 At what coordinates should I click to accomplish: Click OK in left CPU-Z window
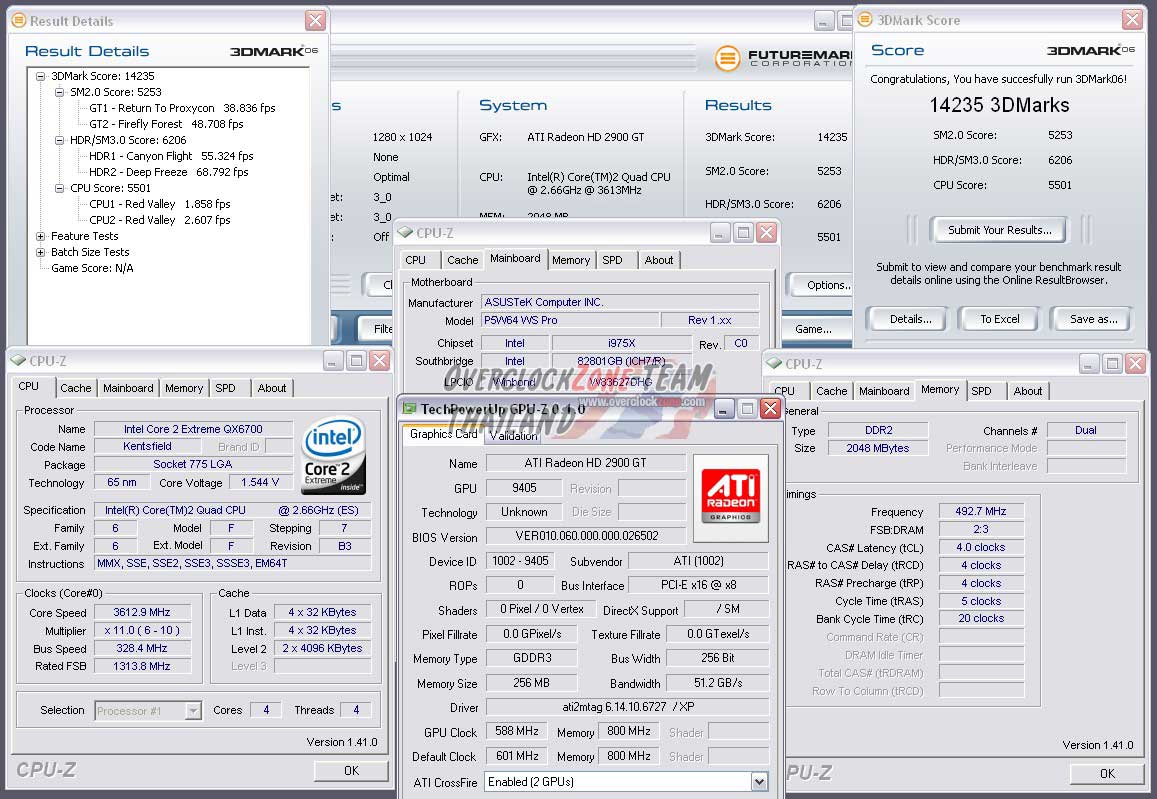351,770
